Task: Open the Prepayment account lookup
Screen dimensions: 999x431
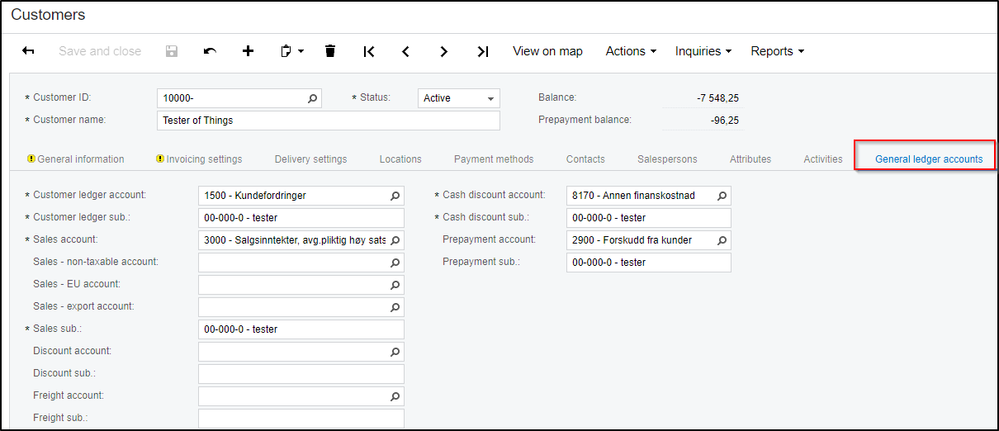Action: click(x=722, y=240)
